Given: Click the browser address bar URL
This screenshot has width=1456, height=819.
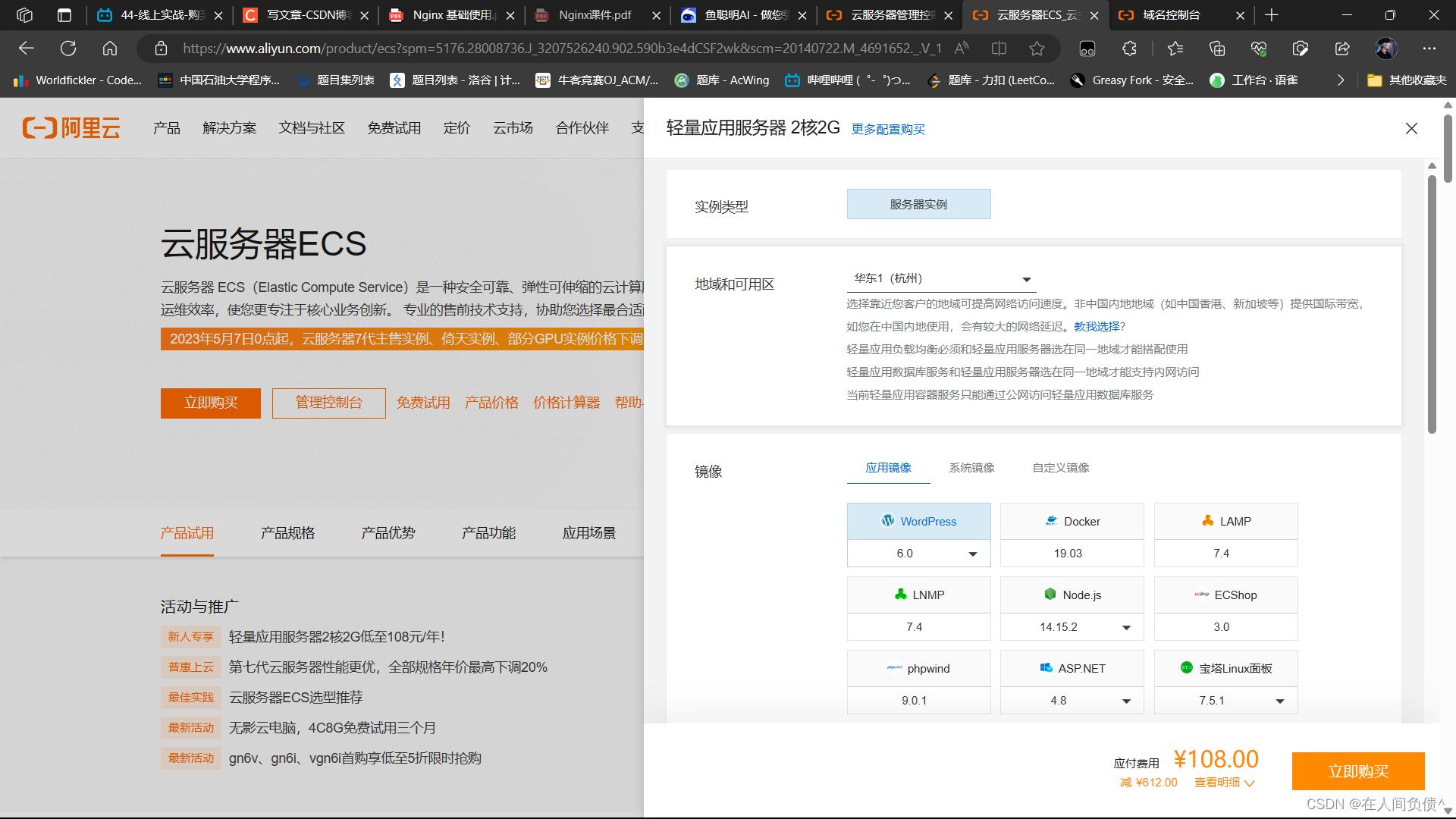Looking at the screenshot, I should click(x=561, y=49).
